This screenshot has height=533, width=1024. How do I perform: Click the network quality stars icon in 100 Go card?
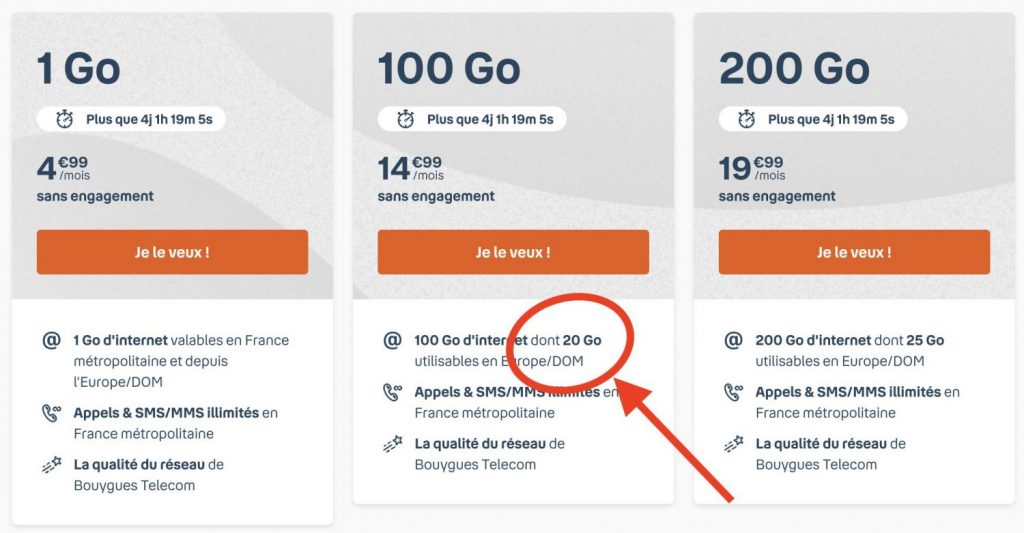[393, 445]
